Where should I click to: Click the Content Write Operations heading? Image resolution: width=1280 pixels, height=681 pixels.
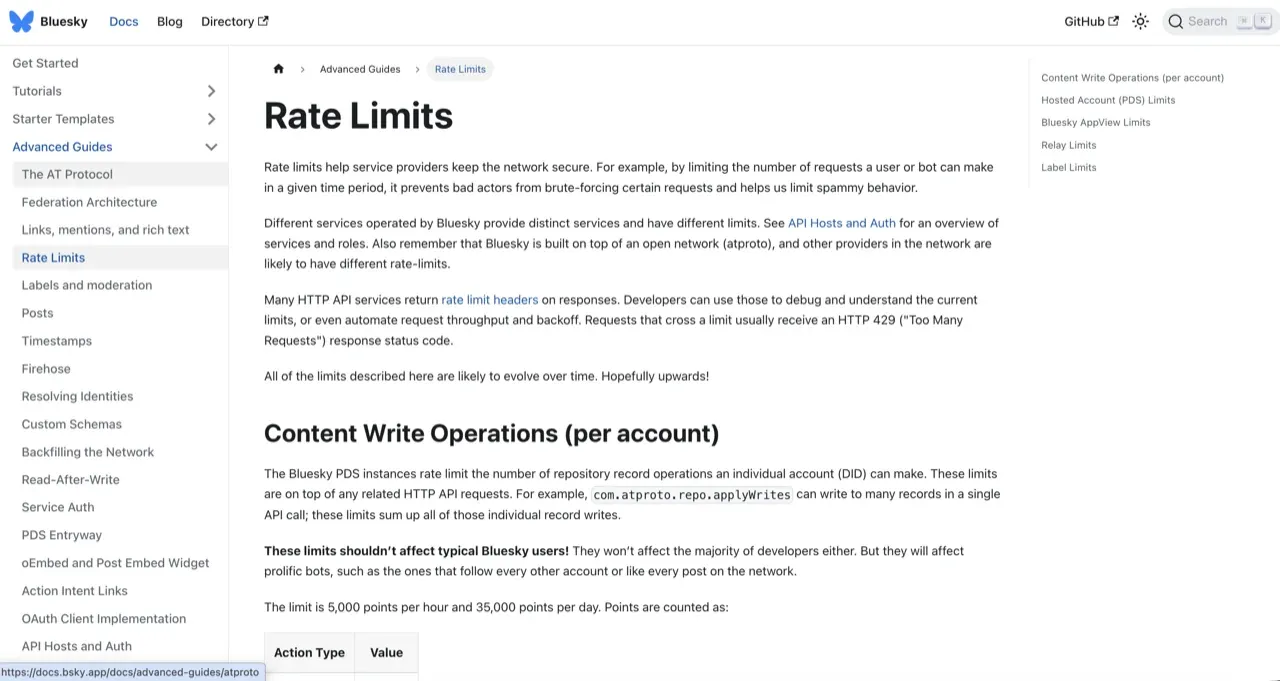[491, 433]
